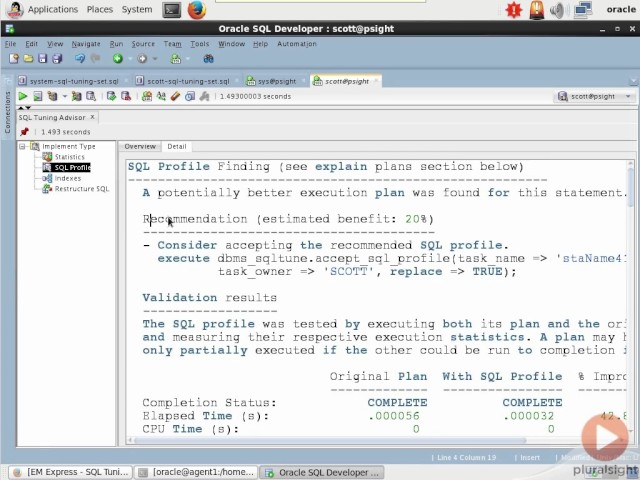Click the 'Validation results' heading text
640x480 pixels.
click(x=209, y=298)
